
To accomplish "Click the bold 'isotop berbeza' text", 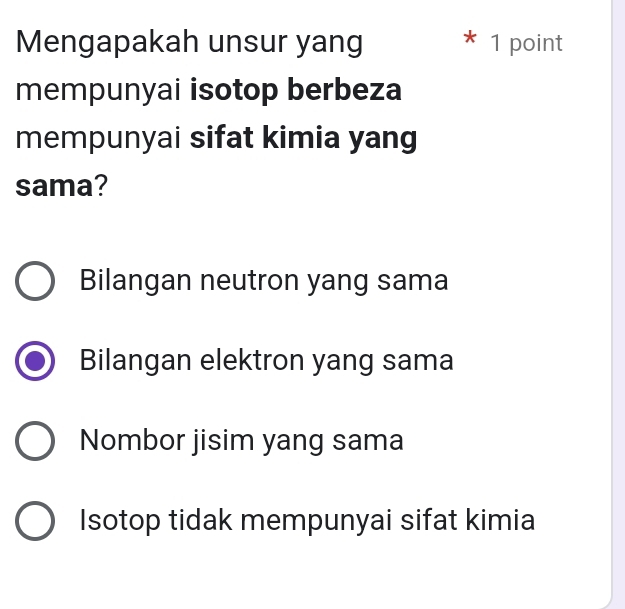I will click(x=296, y=90).
